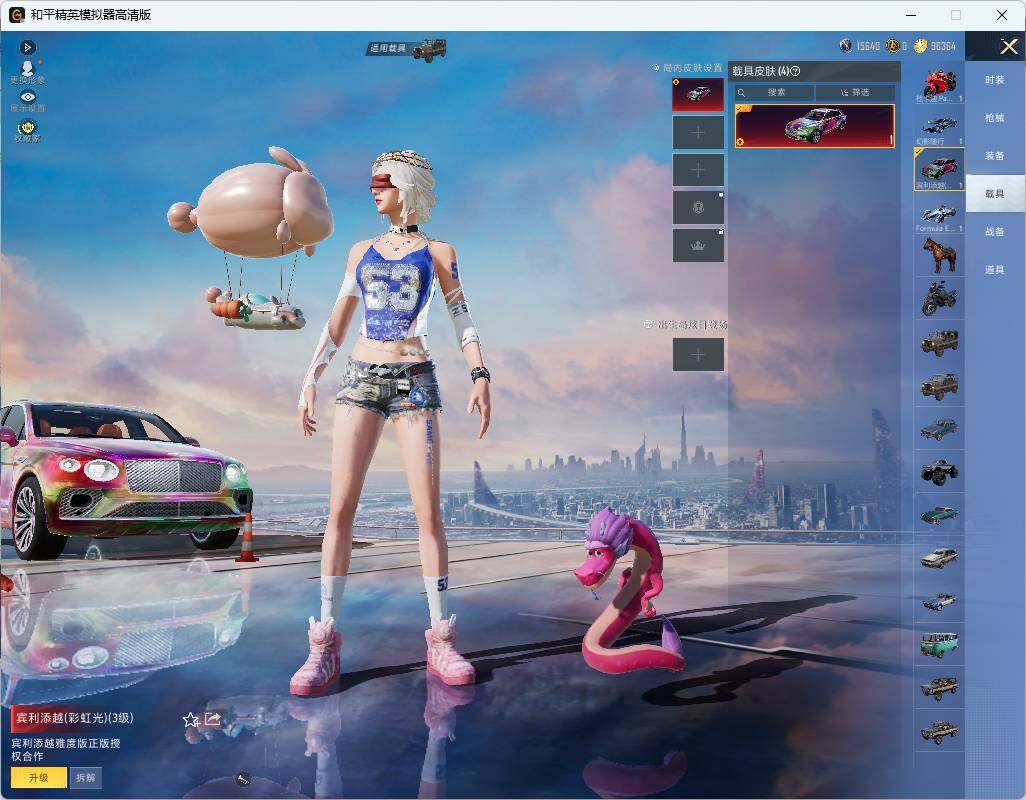Select the 幻影随行 vehicle icon
This screenshot has height=800, width=1026.
(939, 126)
